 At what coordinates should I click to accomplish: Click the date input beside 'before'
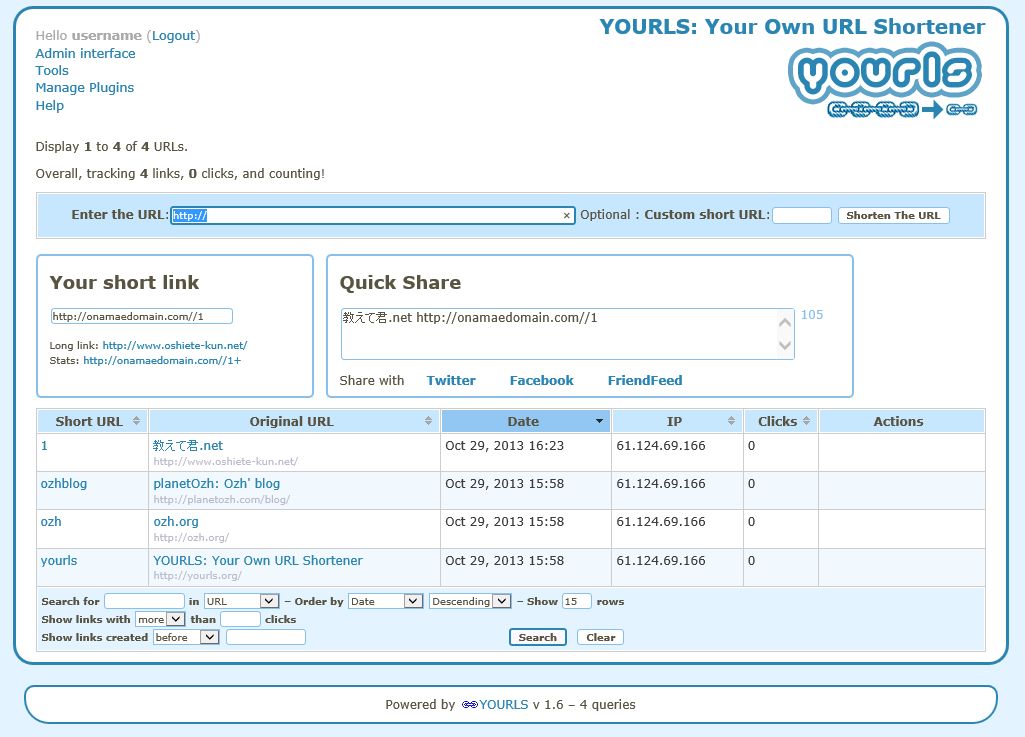pos(265,637)
